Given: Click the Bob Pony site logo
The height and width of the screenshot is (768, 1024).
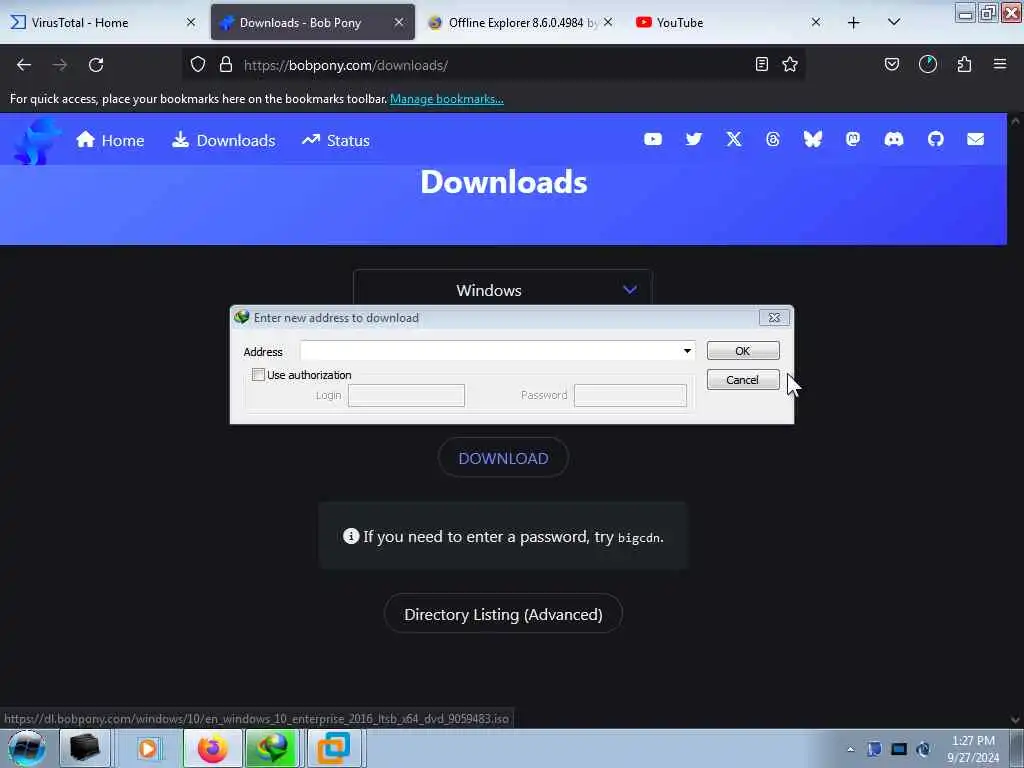Looking at the screenshot, I should 37,141.
